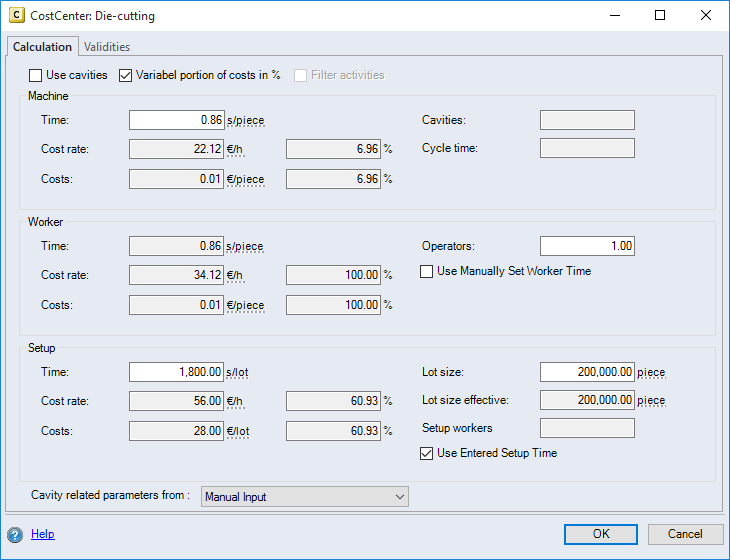Open the Cavity related parameters dropdown
730x560 pixels.
(x=305, y=496)
